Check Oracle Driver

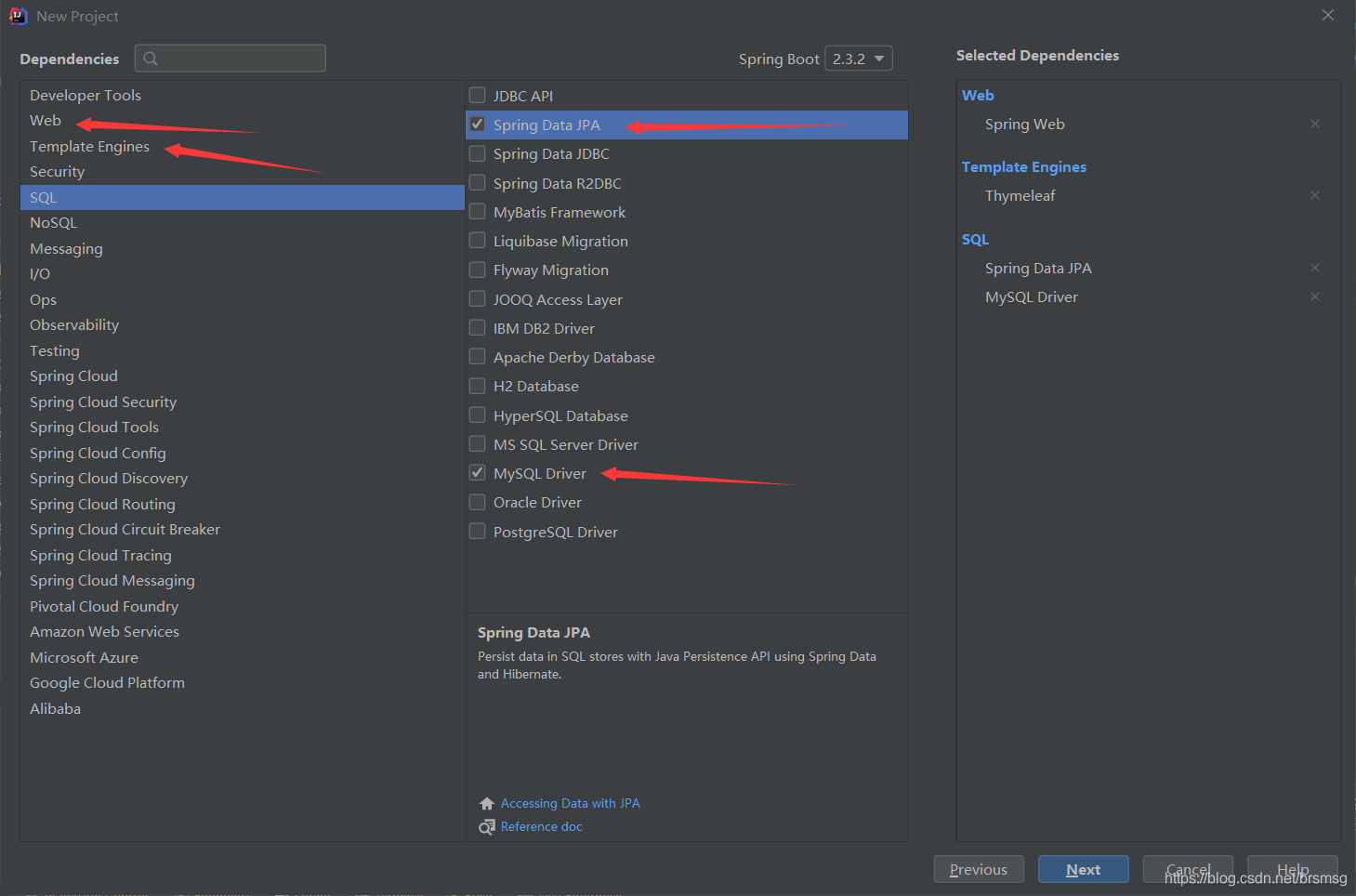coord(478,502)
